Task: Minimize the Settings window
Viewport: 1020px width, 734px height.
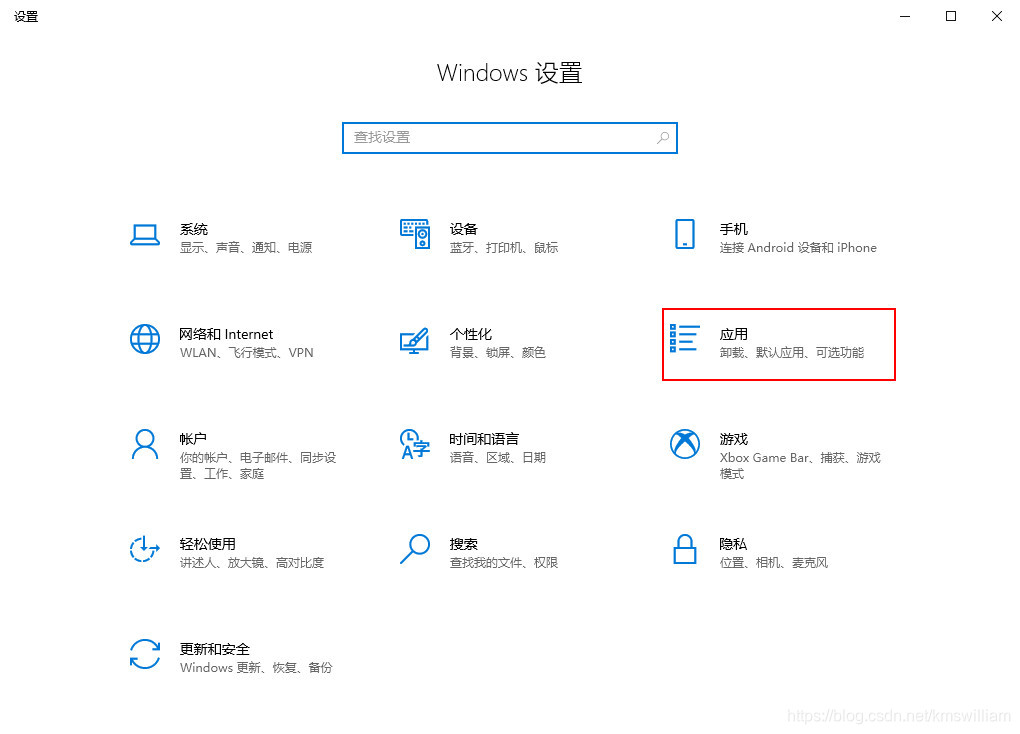Action: coord(904,16)
